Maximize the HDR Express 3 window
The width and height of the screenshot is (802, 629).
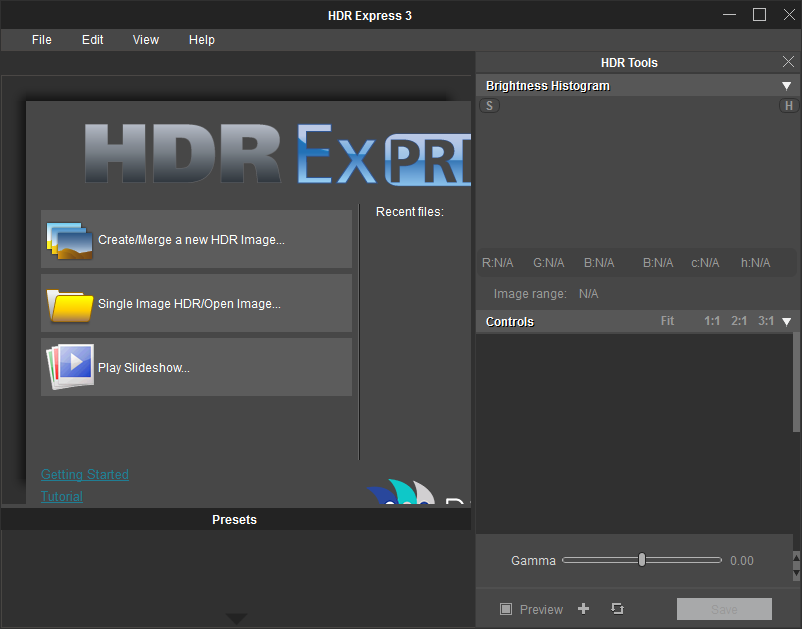coord(759,15)
